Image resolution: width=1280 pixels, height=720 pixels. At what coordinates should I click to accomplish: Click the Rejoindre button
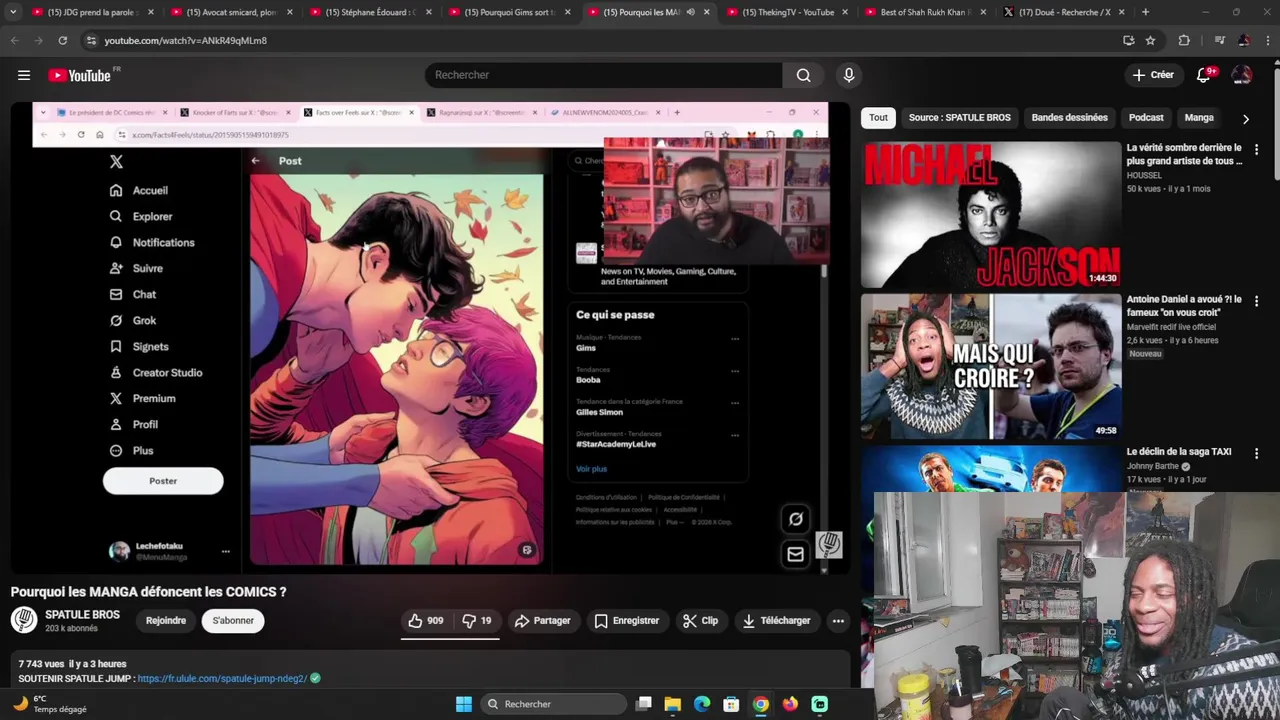point(166,621)
